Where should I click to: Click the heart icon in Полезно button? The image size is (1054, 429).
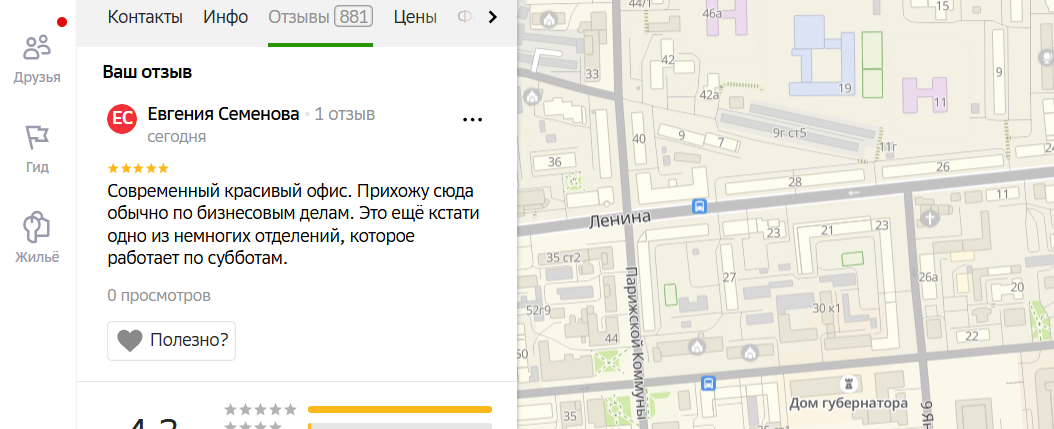tap(130, 341)
